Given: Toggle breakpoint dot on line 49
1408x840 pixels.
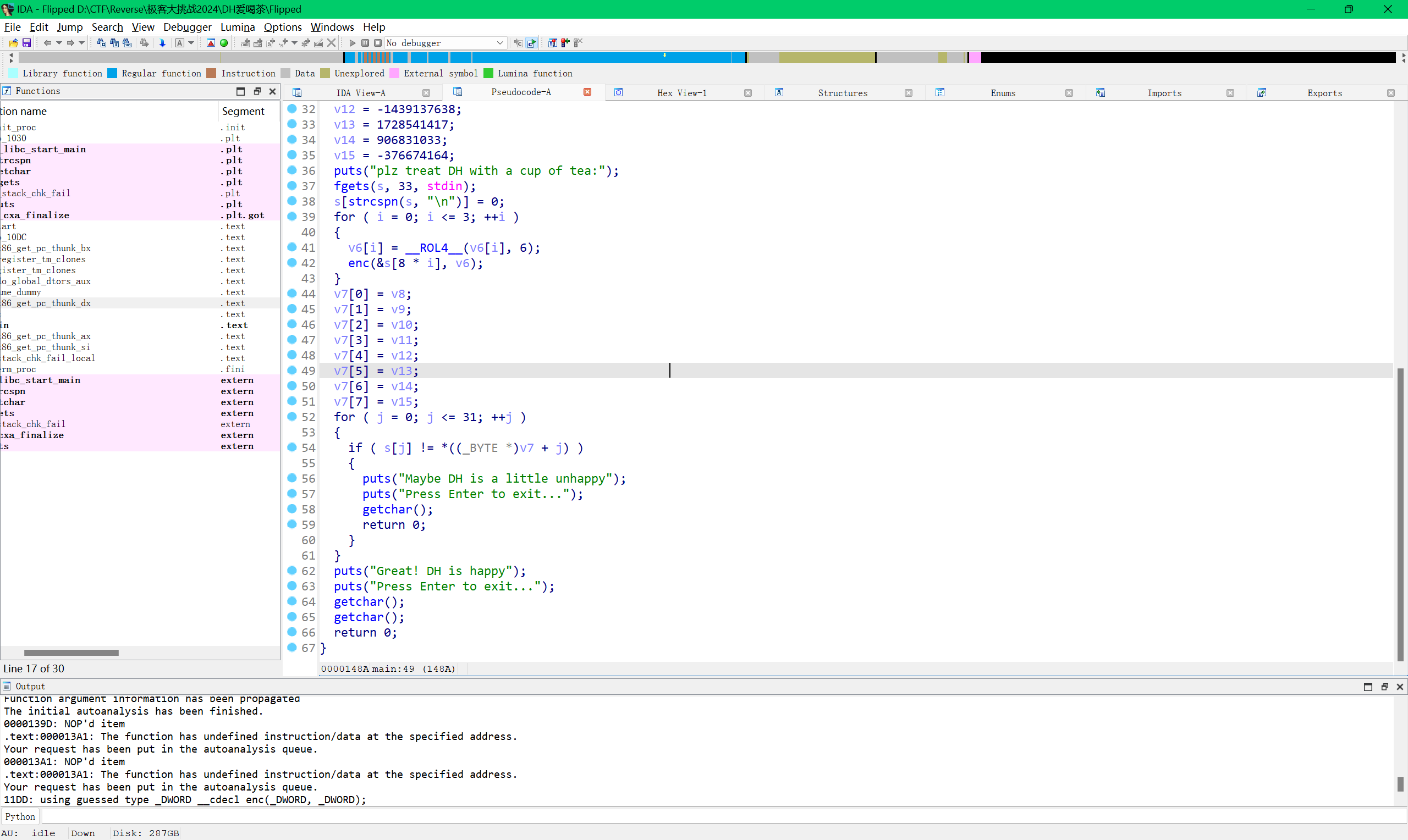Looking at the screenshot, I should tap(292, 370).
